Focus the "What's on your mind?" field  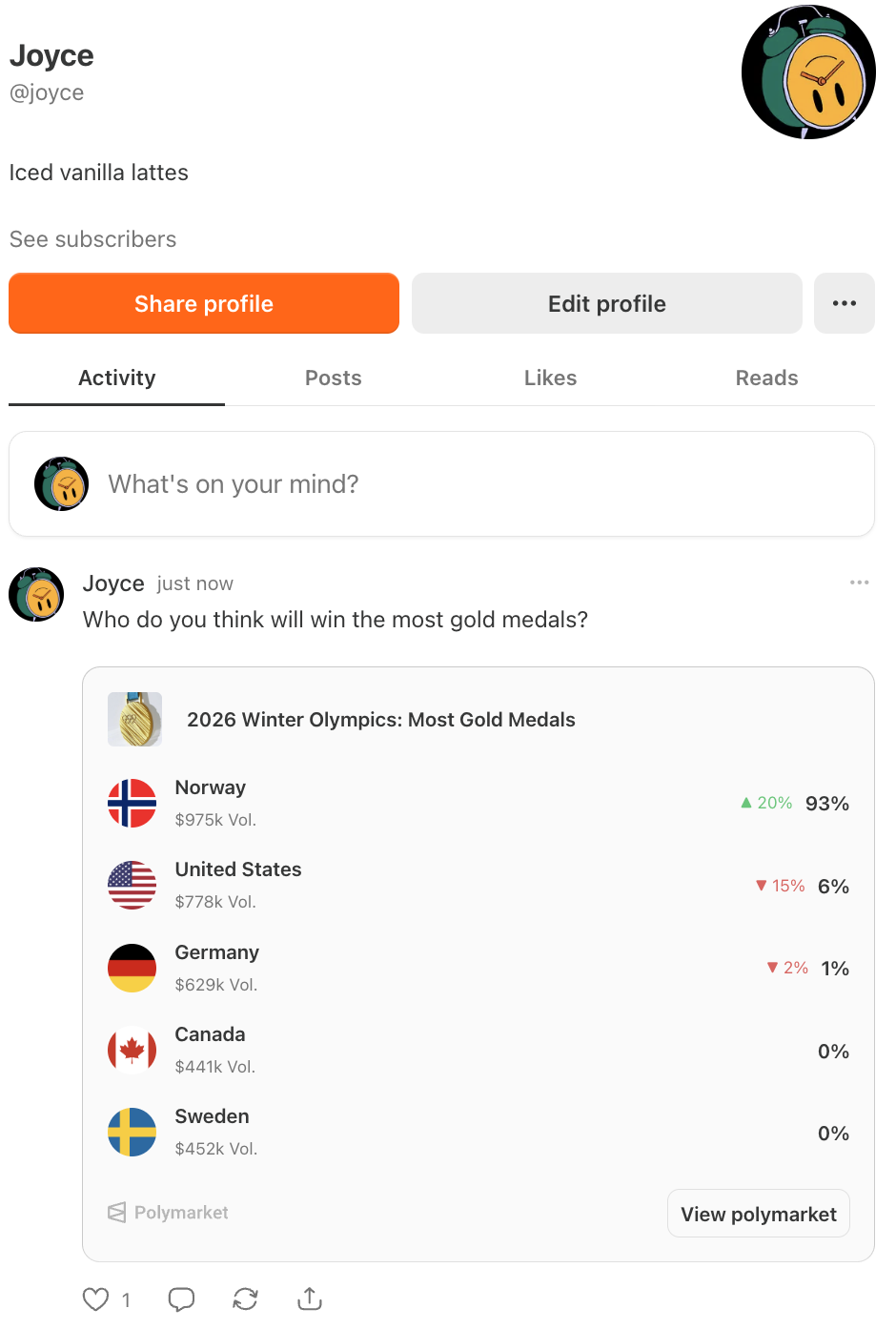tap(477, 484)
